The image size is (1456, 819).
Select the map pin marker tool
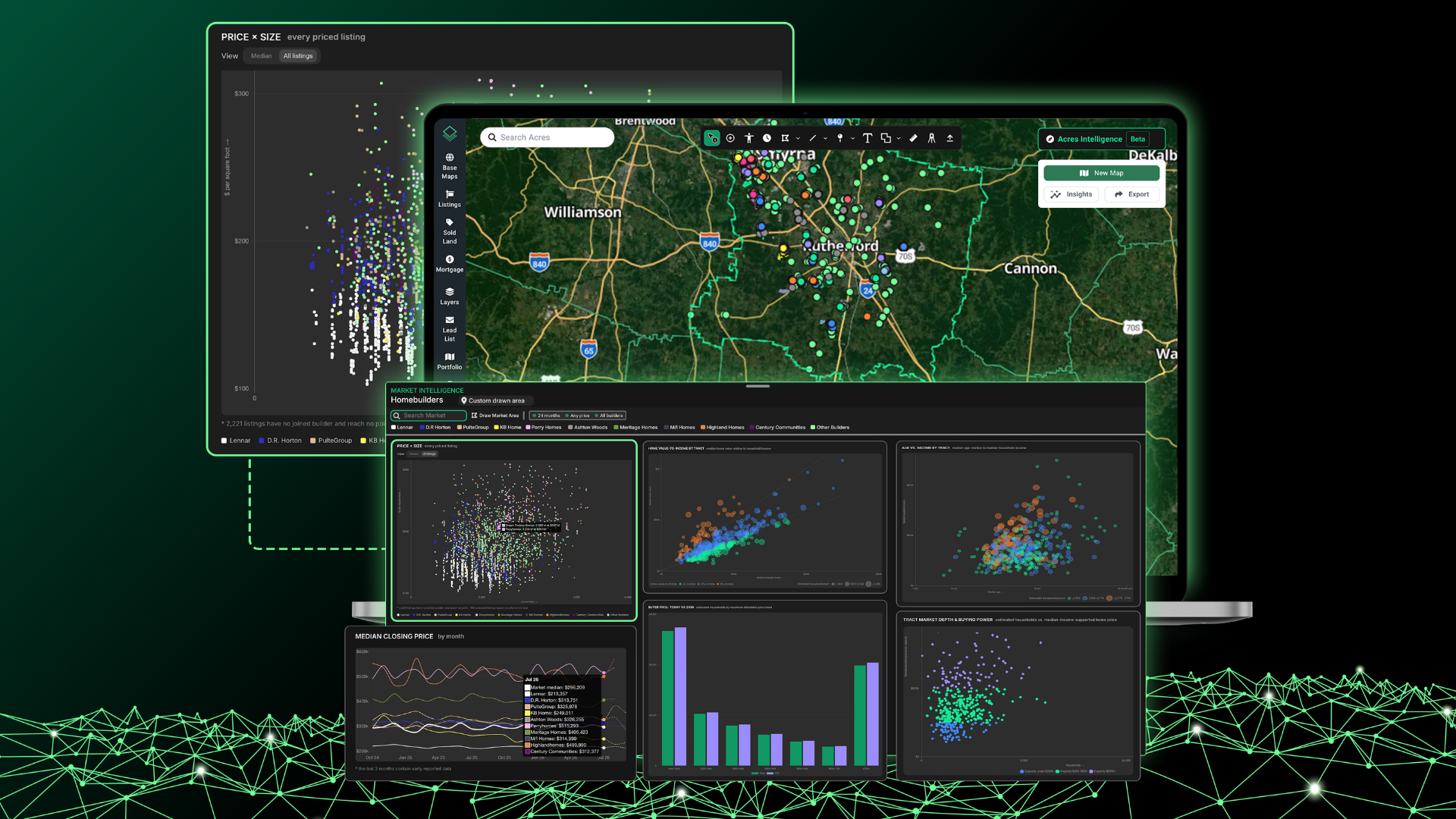click(x=839, y=138)
